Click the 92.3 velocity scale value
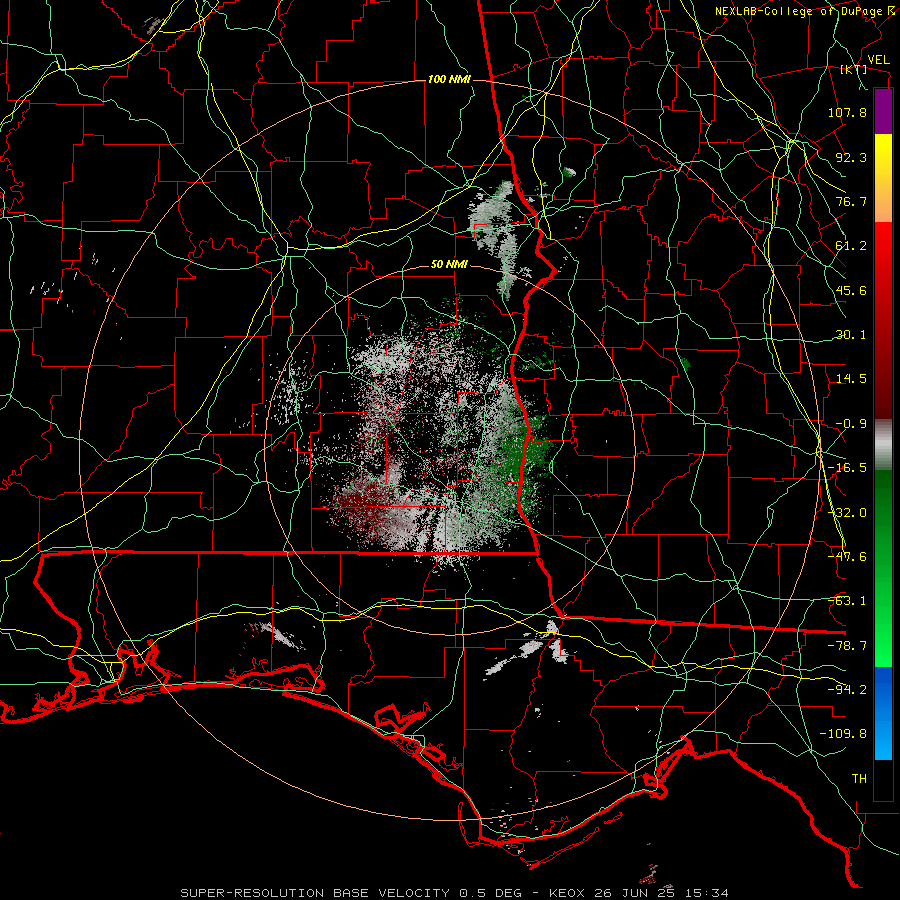This screenshot has height=900, width=900. pyautogui.click(x=851, y=157)
